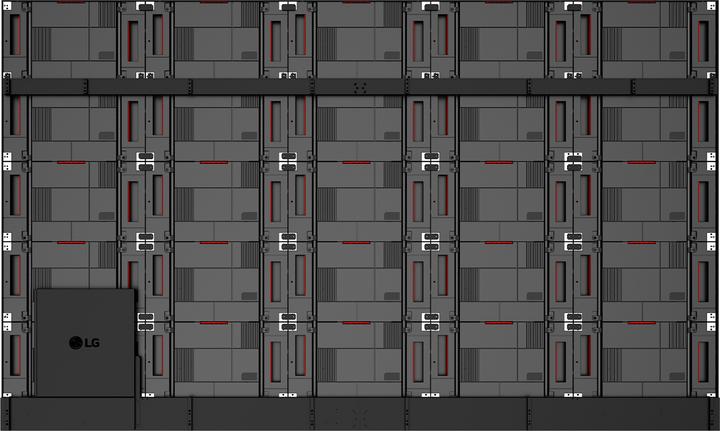720x431 pixels.
Task: Click the LG logo text
Action: pos(84,343)
